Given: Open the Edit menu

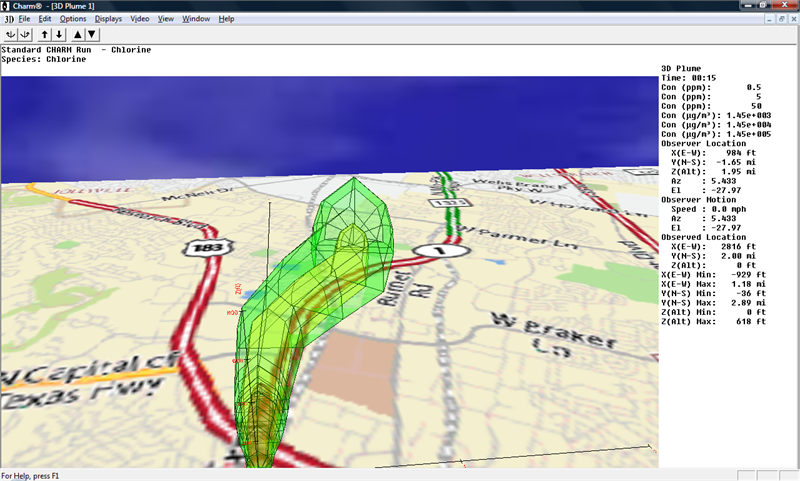Looking at the screenshot, I should pyautogui.click(x=46, y=19).
